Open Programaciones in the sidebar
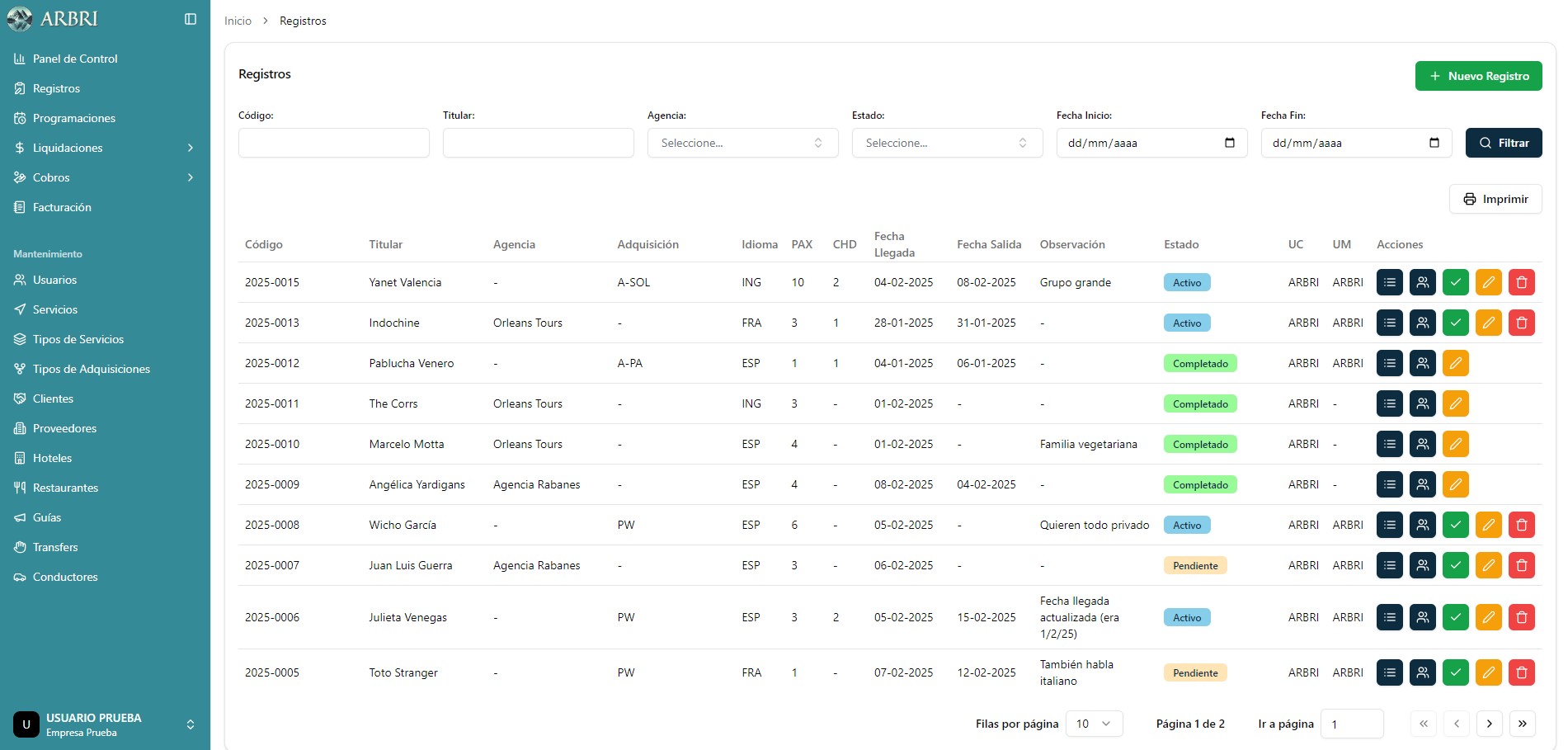 click(x=73, y=118)
